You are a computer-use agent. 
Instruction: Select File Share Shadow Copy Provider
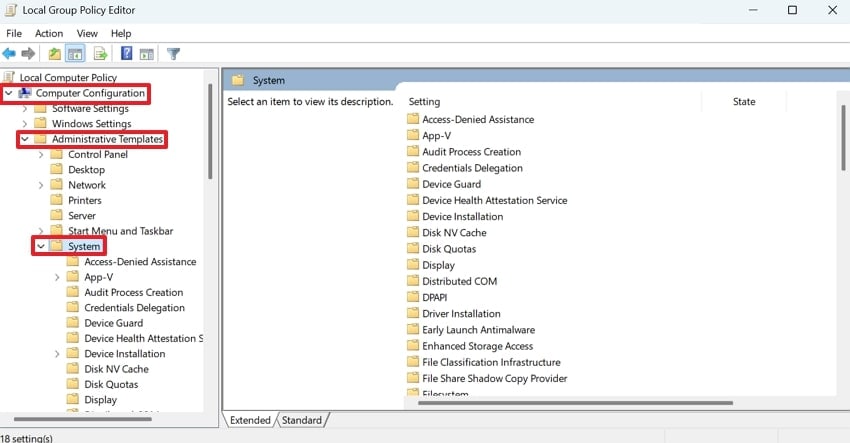click(x=494, y=378)
